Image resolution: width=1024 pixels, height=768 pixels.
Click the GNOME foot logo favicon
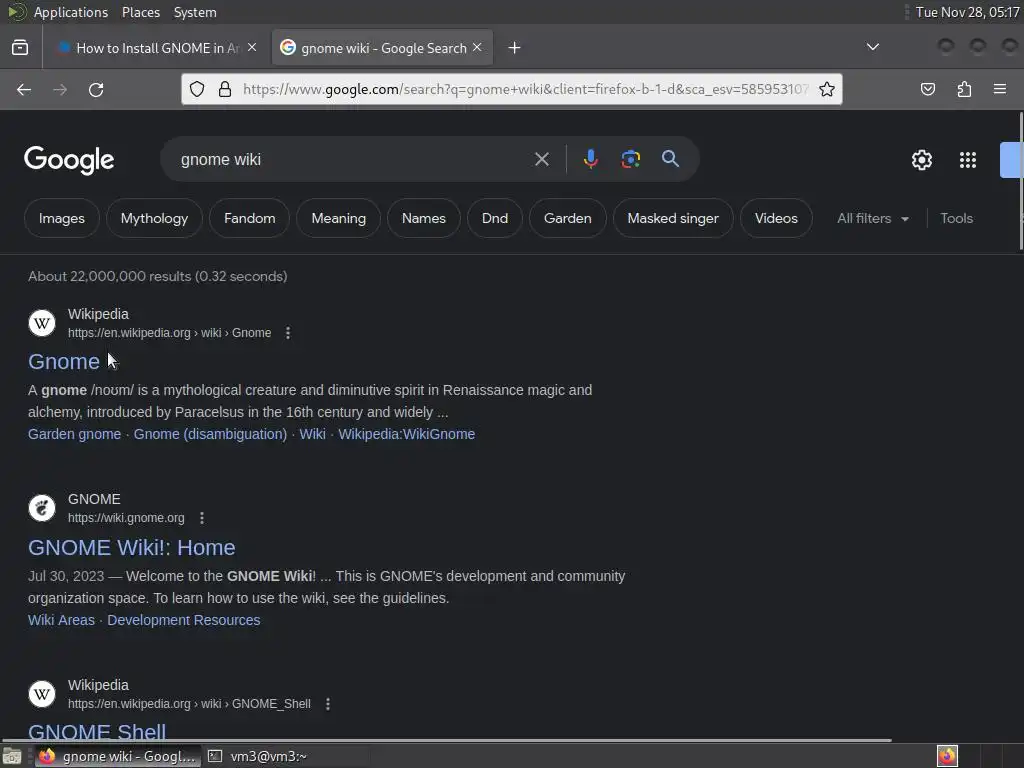pyautogui.click(x=42, y=508)
